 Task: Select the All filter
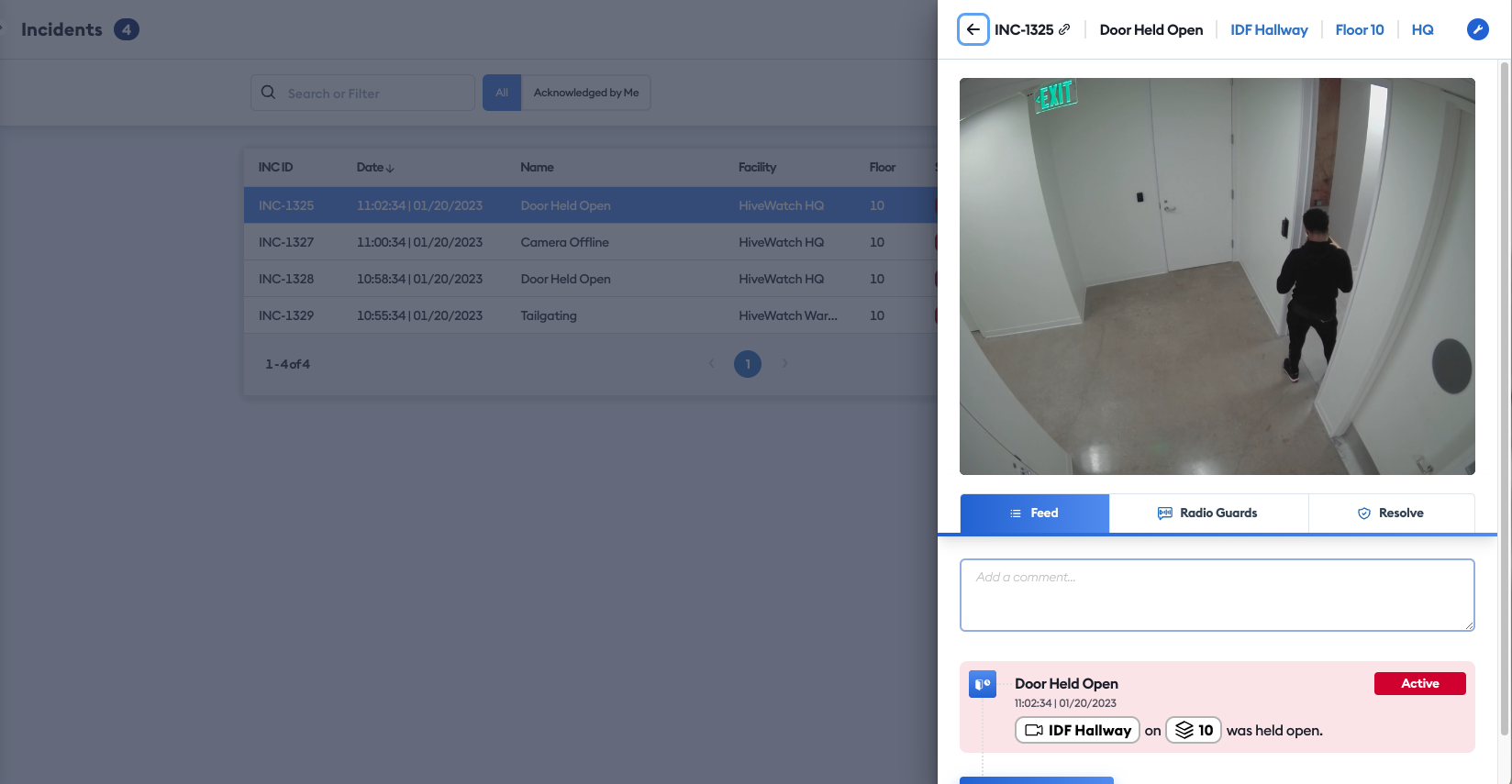click(502, 93)
